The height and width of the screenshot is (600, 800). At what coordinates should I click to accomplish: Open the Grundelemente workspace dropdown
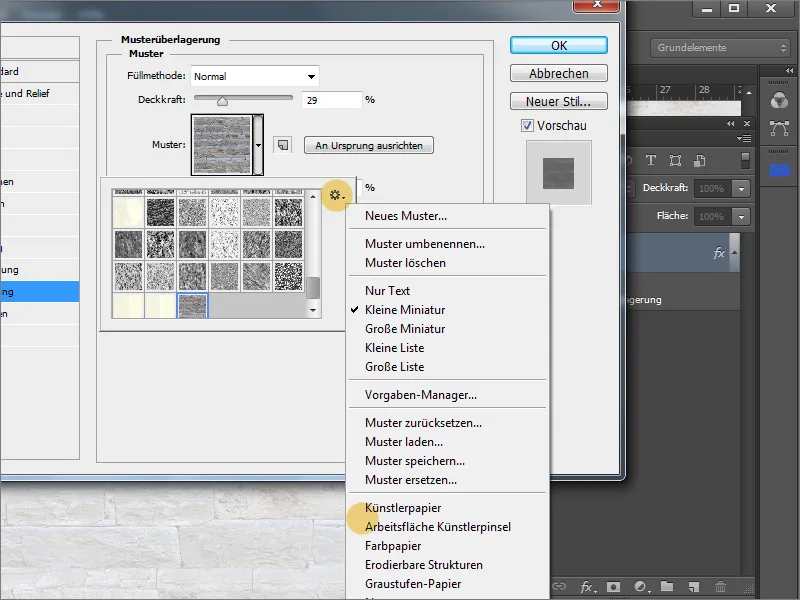coord(720,48)
